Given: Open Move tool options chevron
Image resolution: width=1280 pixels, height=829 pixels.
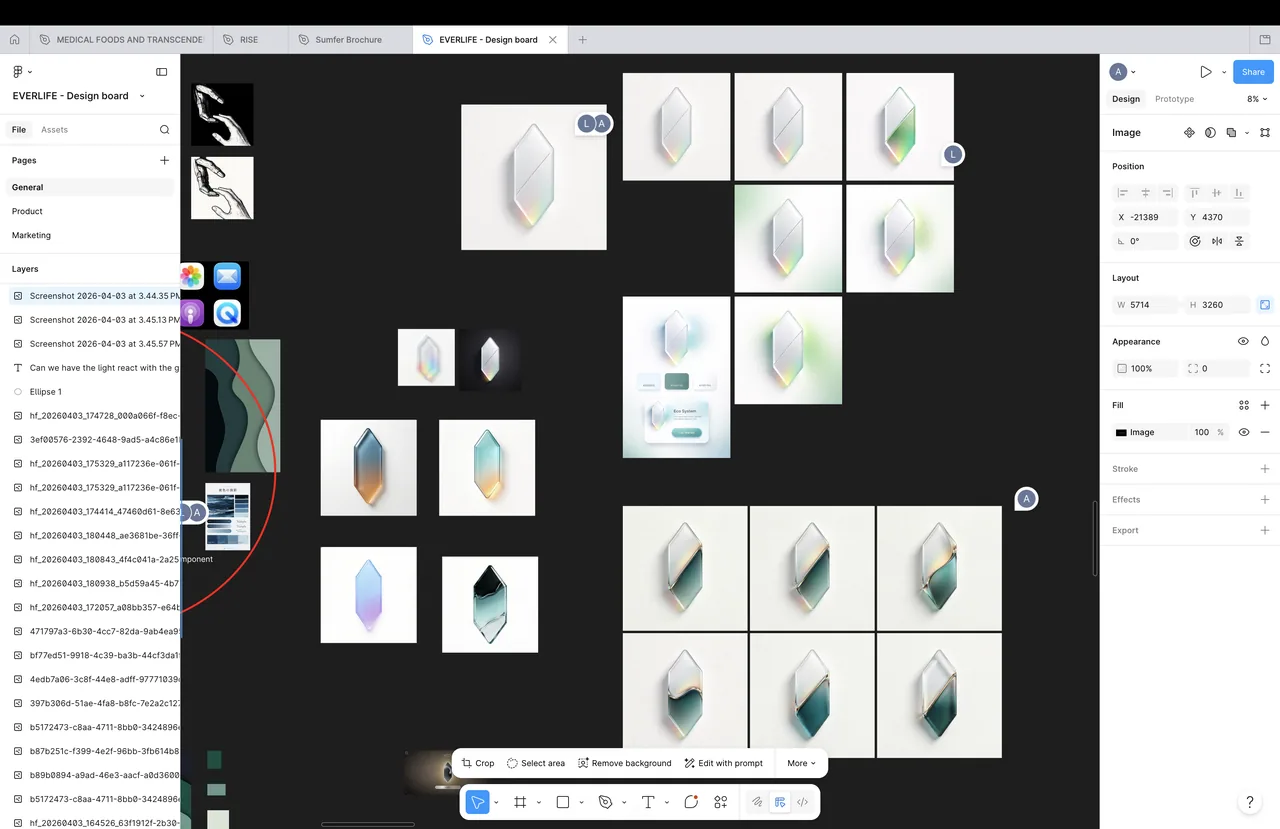Looking at the screenshot, I should (496, 802).
